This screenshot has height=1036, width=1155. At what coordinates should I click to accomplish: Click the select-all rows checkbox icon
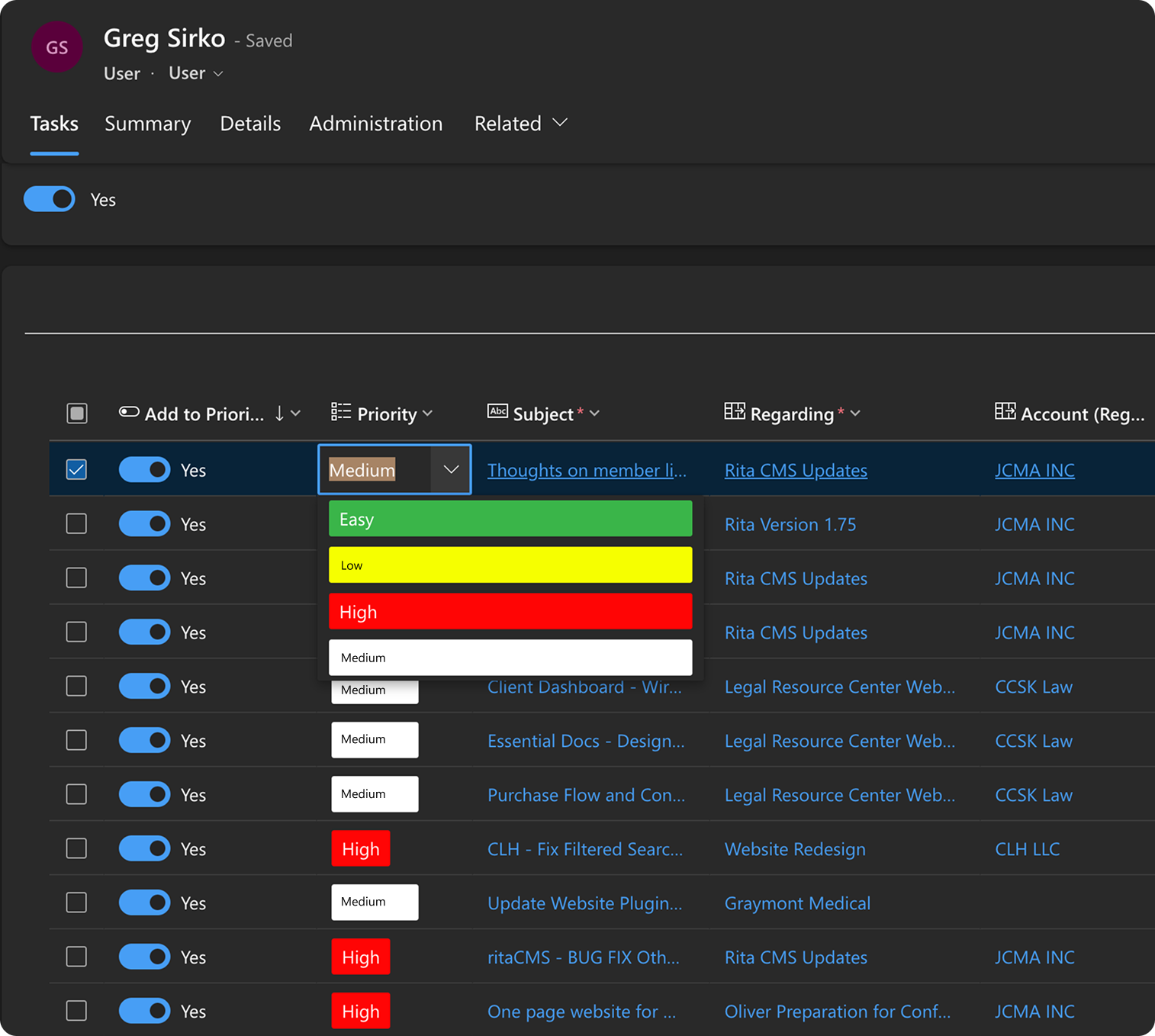tap(77, 413)
